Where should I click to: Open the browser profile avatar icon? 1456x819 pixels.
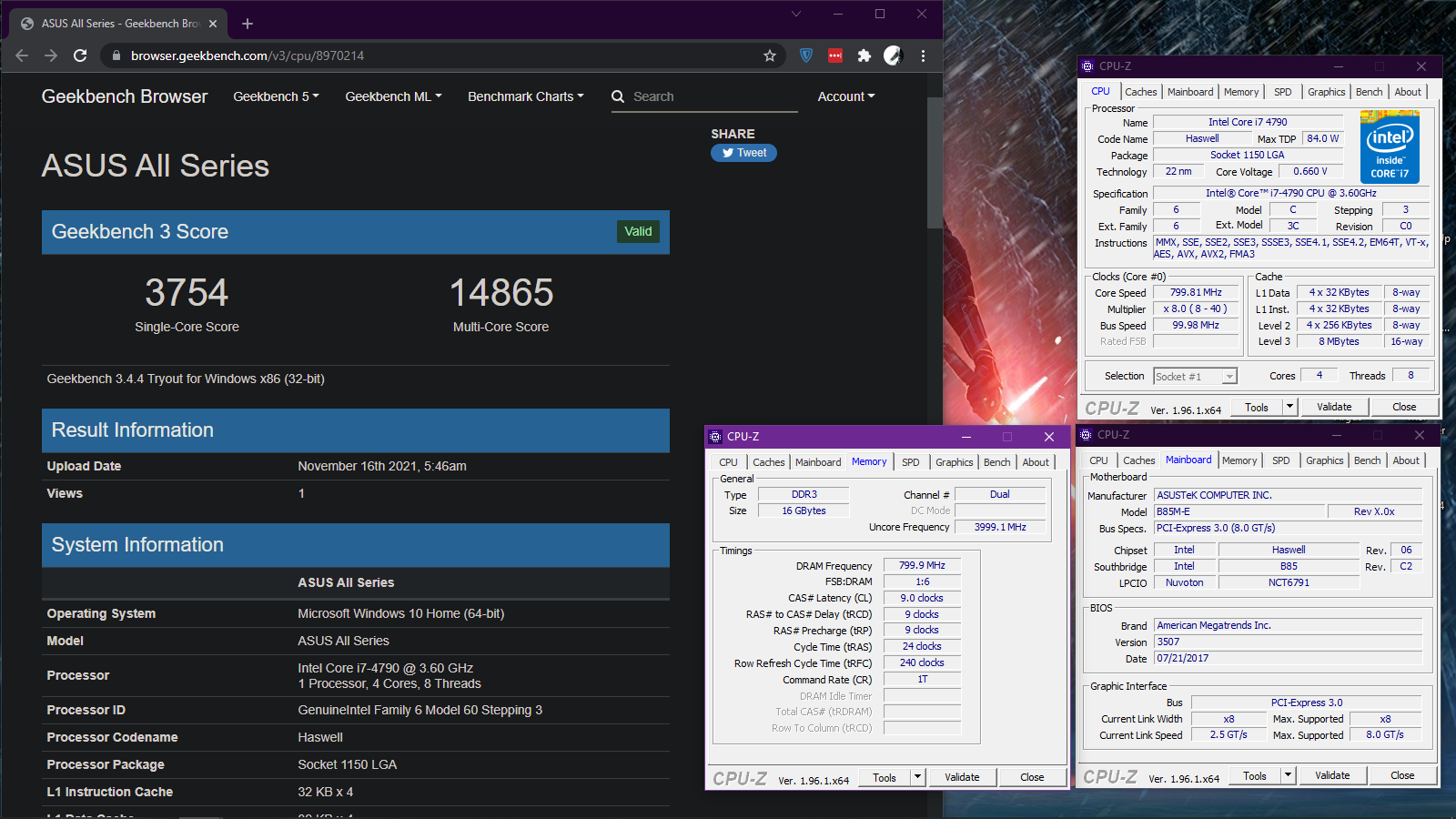click(x=893, y=56)
